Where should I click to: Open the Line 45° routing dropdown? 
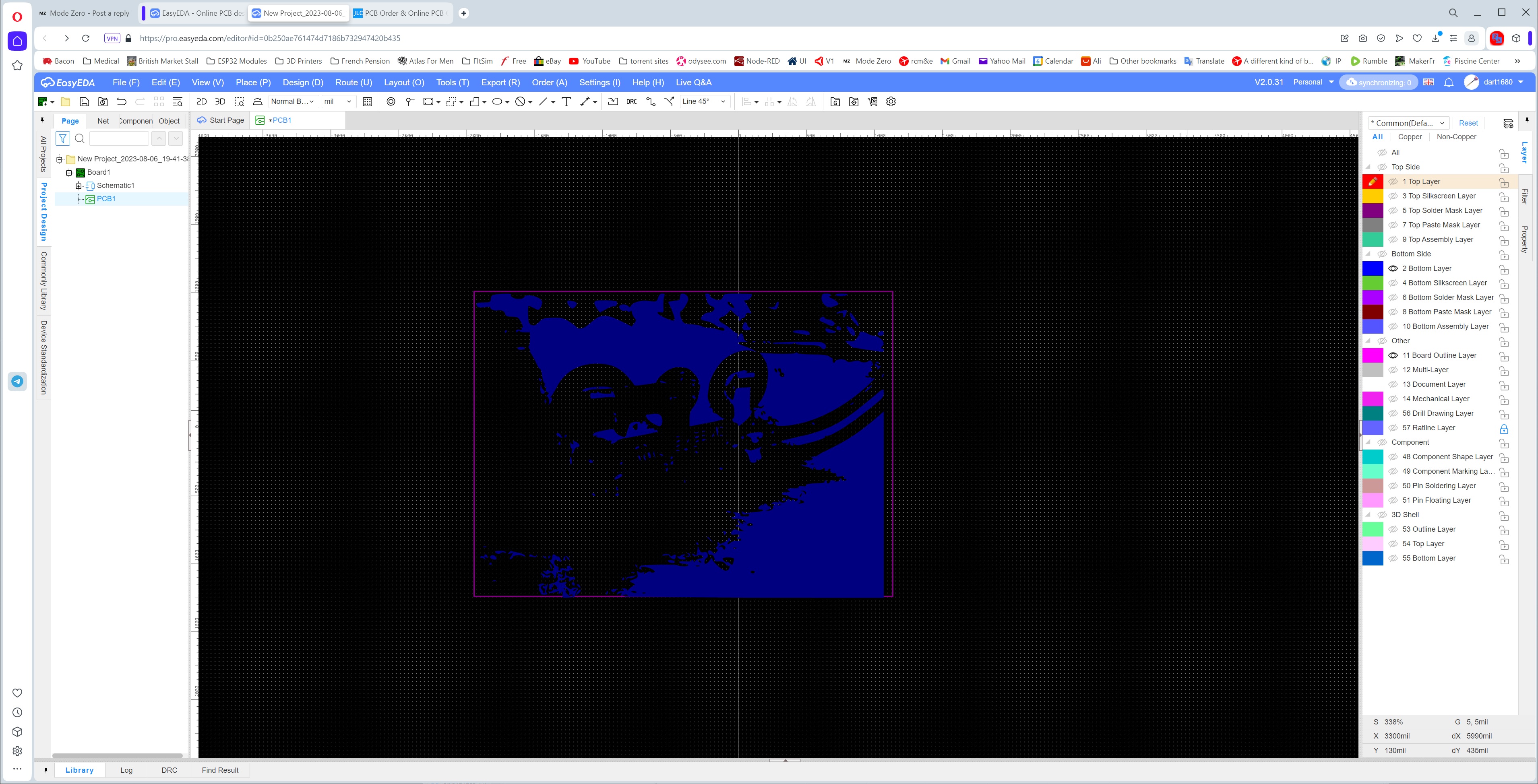point(705,101)
